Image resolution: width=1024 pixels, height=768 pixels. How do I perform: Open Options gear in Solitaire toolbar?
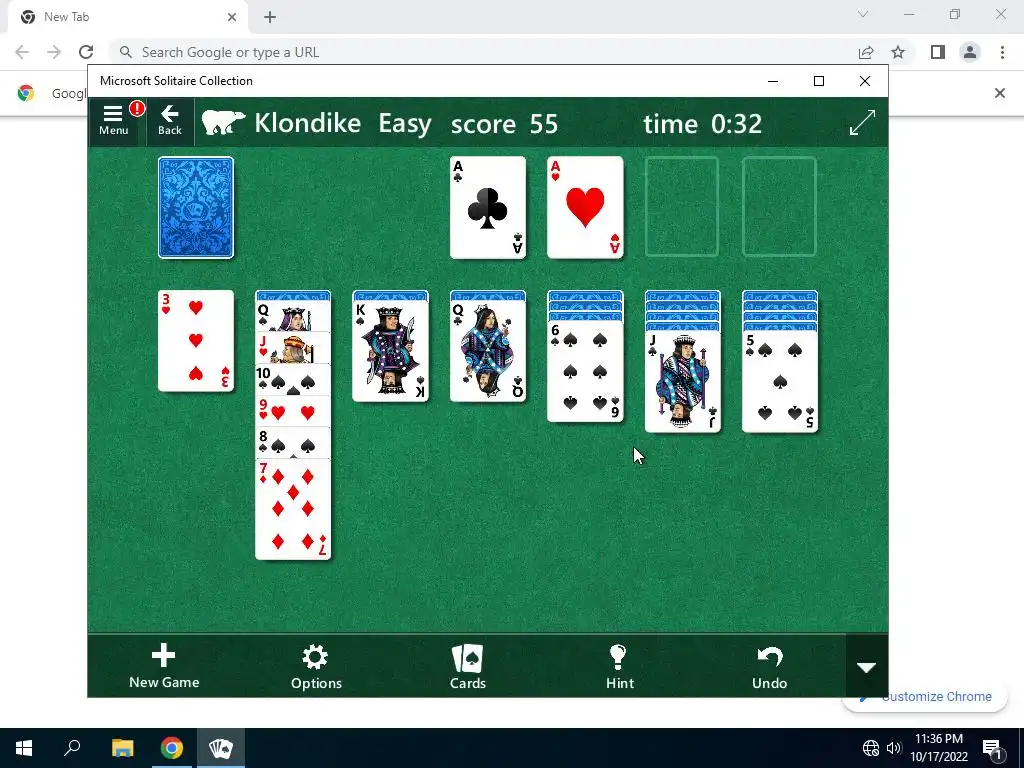[316, 666]
